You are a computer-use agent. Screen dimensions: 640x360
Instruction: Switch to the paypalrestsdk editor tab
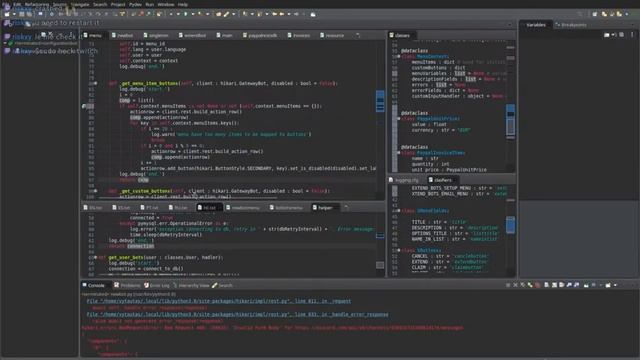260,36
